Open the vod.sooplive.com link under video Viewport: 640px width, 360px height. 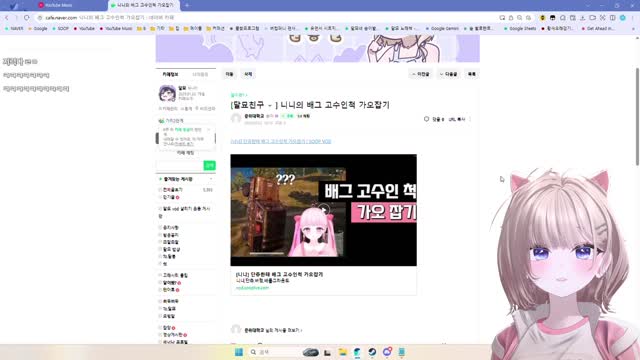pyautogui.click(x=252, y=288)
